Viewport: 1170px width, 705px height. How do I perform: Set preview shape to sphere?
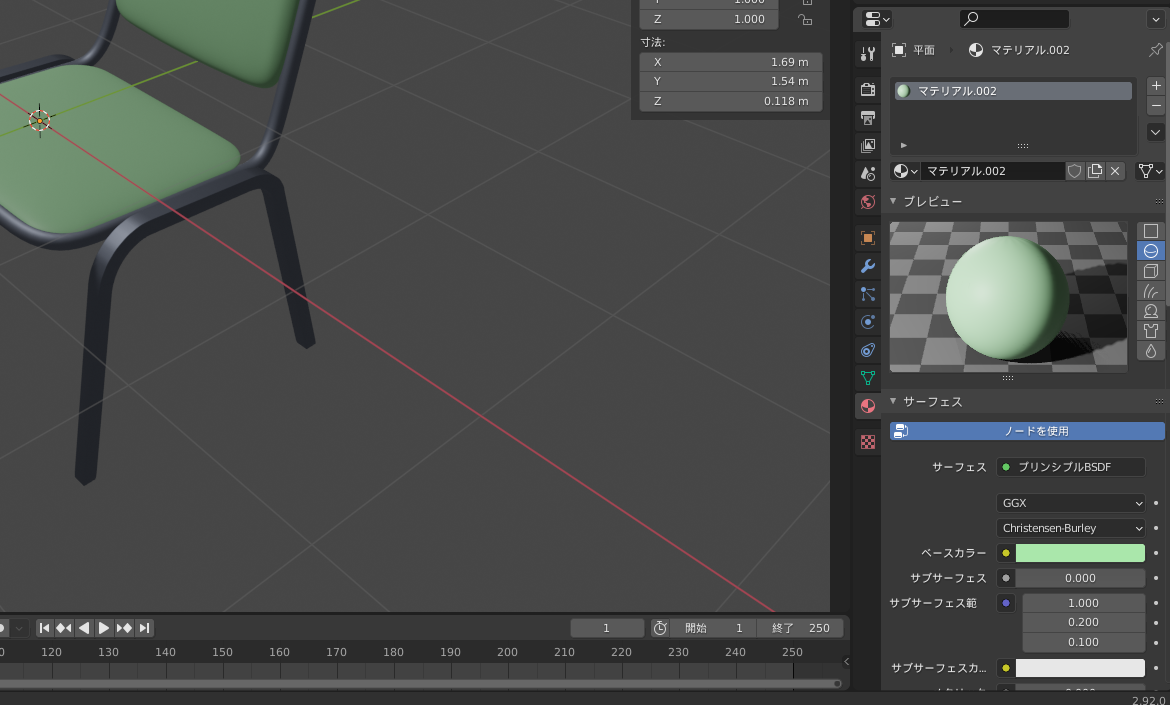[1151, 251]
